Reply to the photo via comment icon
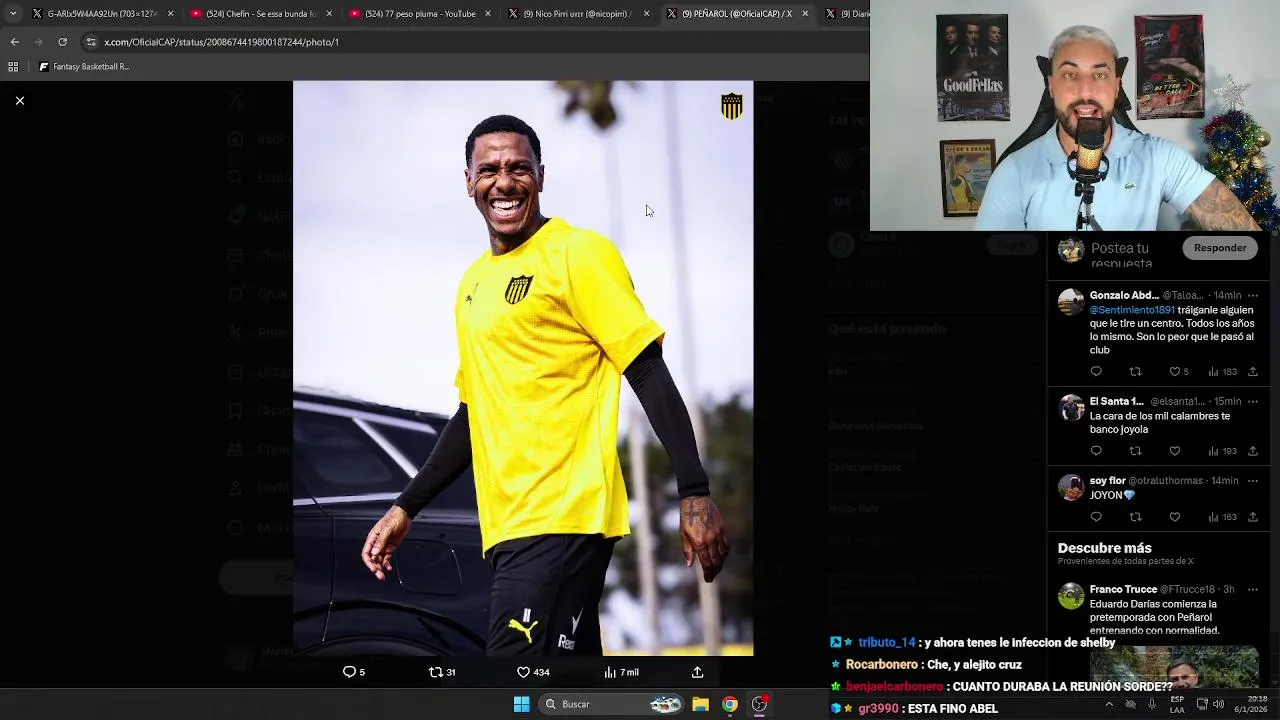The image size is (1280, 720). pyautogui.click(x=349, y=672)
